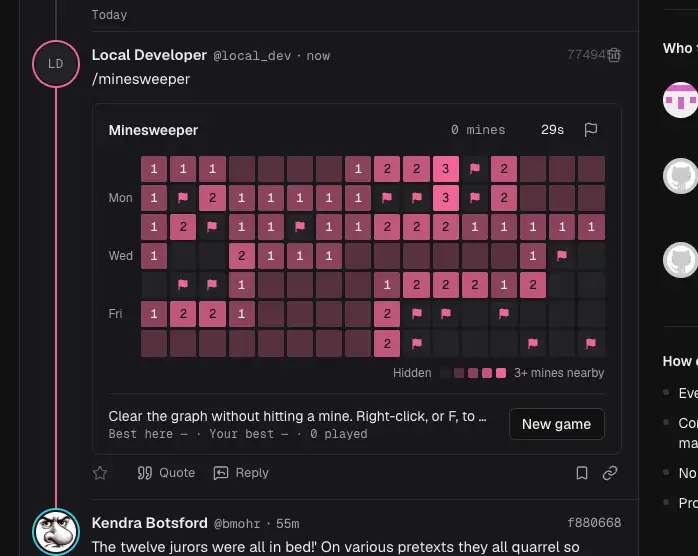Click the '0 mines' counter

(x=478, y=130)
